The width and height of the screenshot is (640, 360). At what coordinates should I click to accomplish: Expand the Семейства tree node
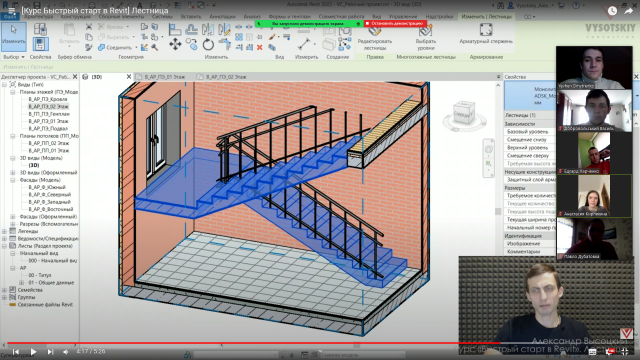coord(4,290)
